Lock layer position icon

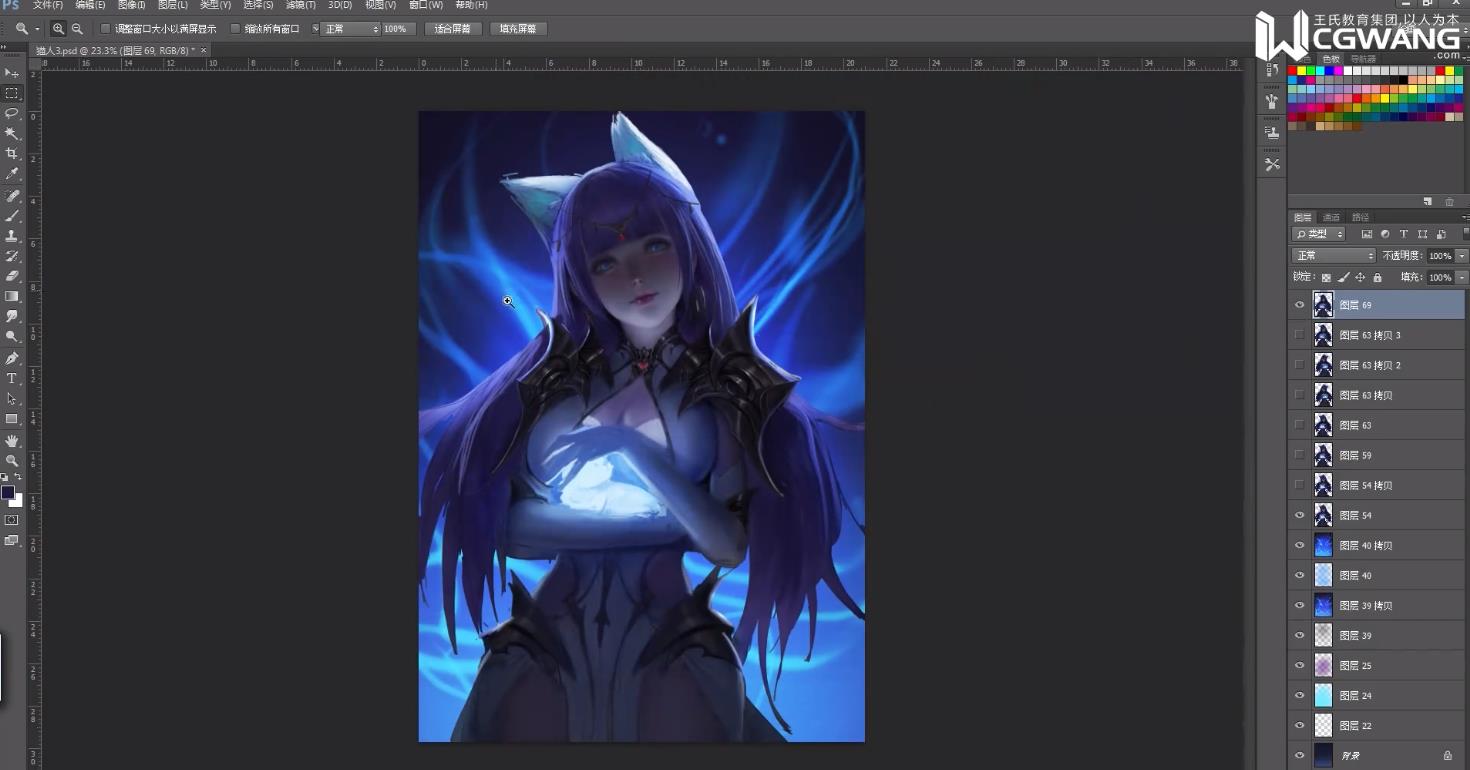click(1360, 277)
